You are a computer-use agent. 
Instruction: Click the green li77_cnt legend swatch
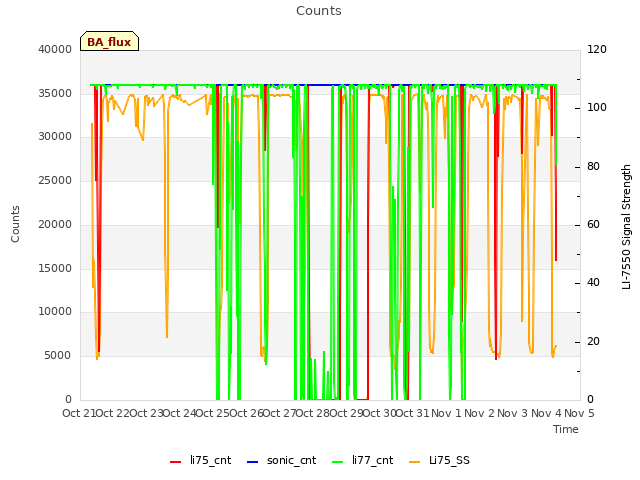tap(338, 462)
